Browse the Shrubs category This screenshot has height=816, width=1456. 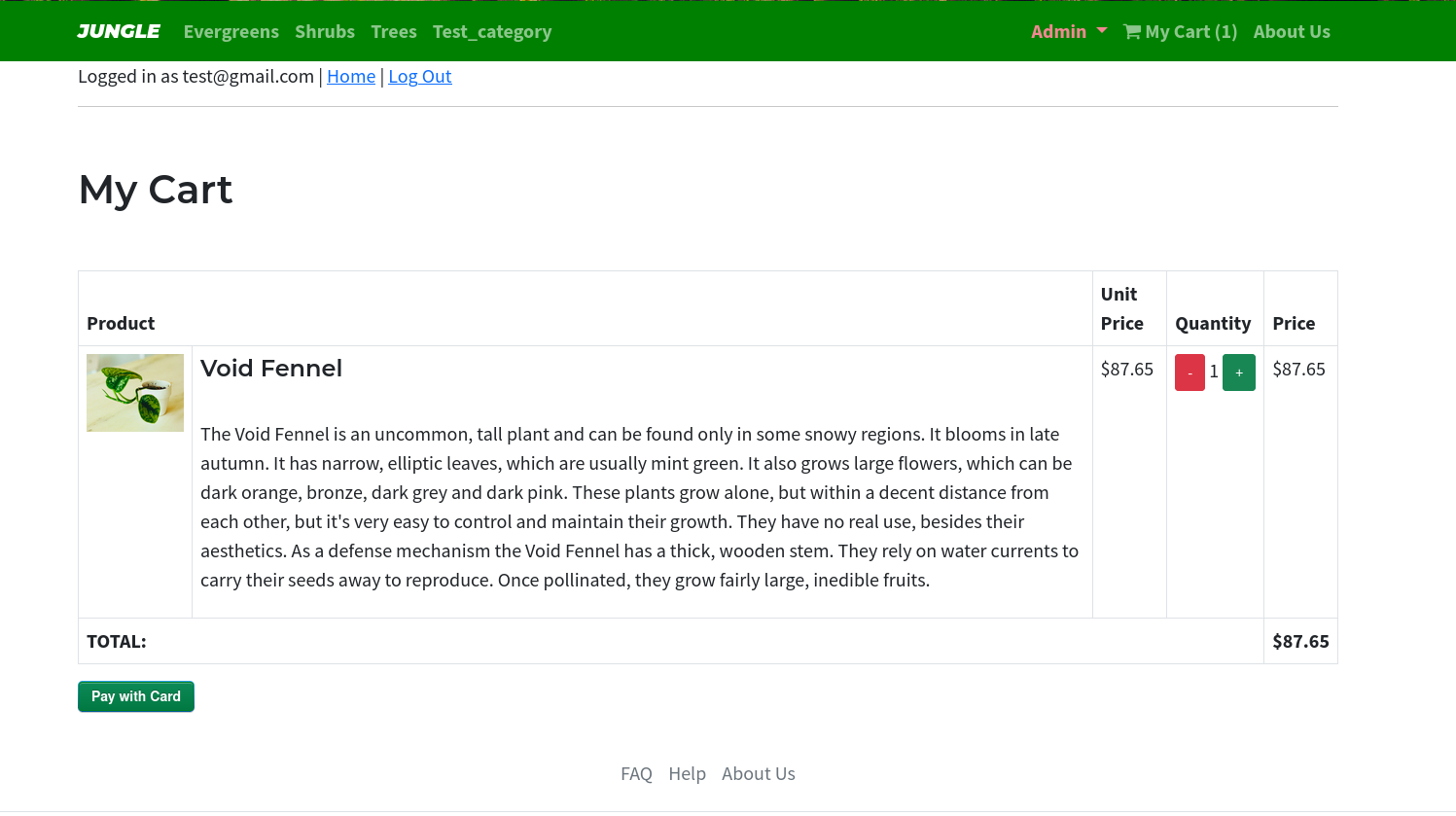(325, 31)
